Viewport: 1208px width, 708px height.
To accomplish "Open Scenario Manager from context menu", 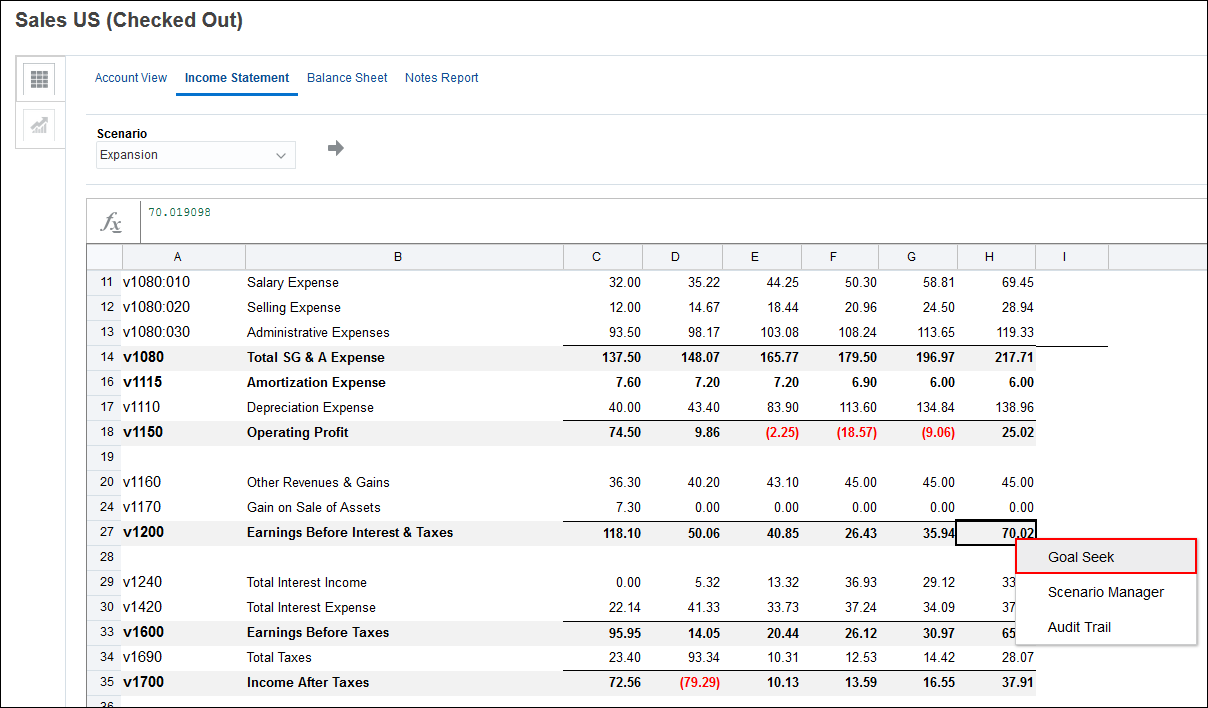I will (1105, 592).
